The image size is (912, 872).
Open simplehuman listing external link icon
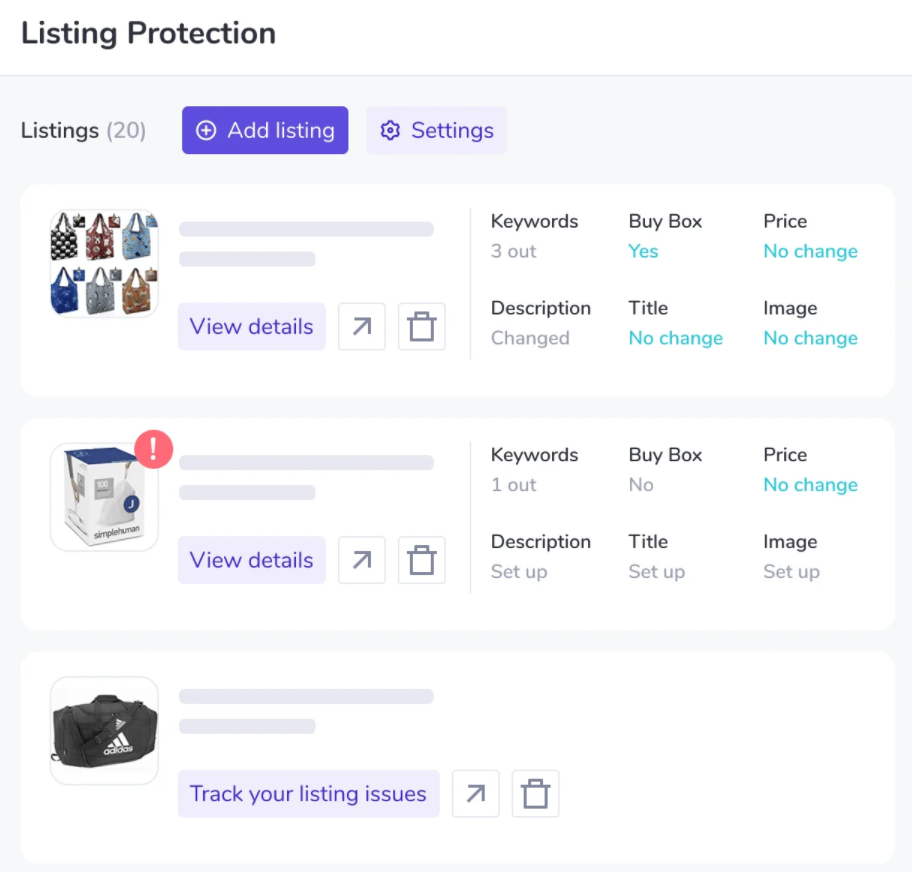point(362,560)
